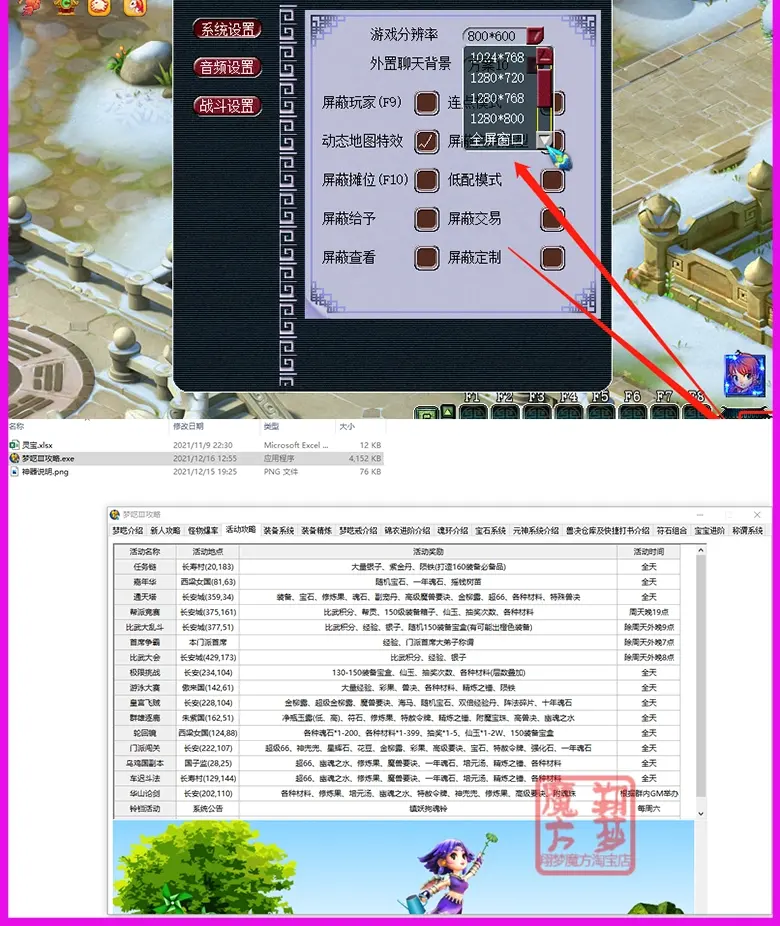Screen dimensions: 780x926
Task: Switch to the 宝石系统 tab
Action: [x=491, y=530]
